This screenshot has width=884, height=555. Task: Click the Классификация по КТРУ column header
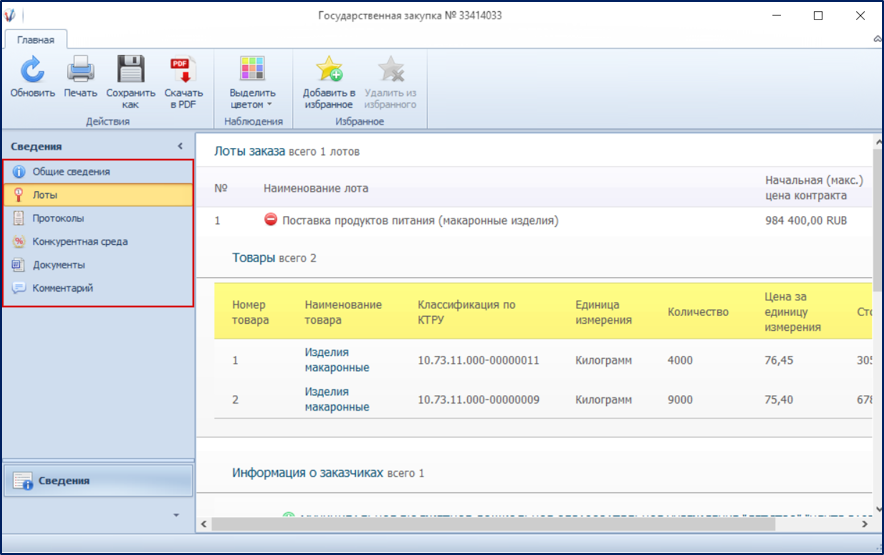pyautogui.click(x=466, y=312)
